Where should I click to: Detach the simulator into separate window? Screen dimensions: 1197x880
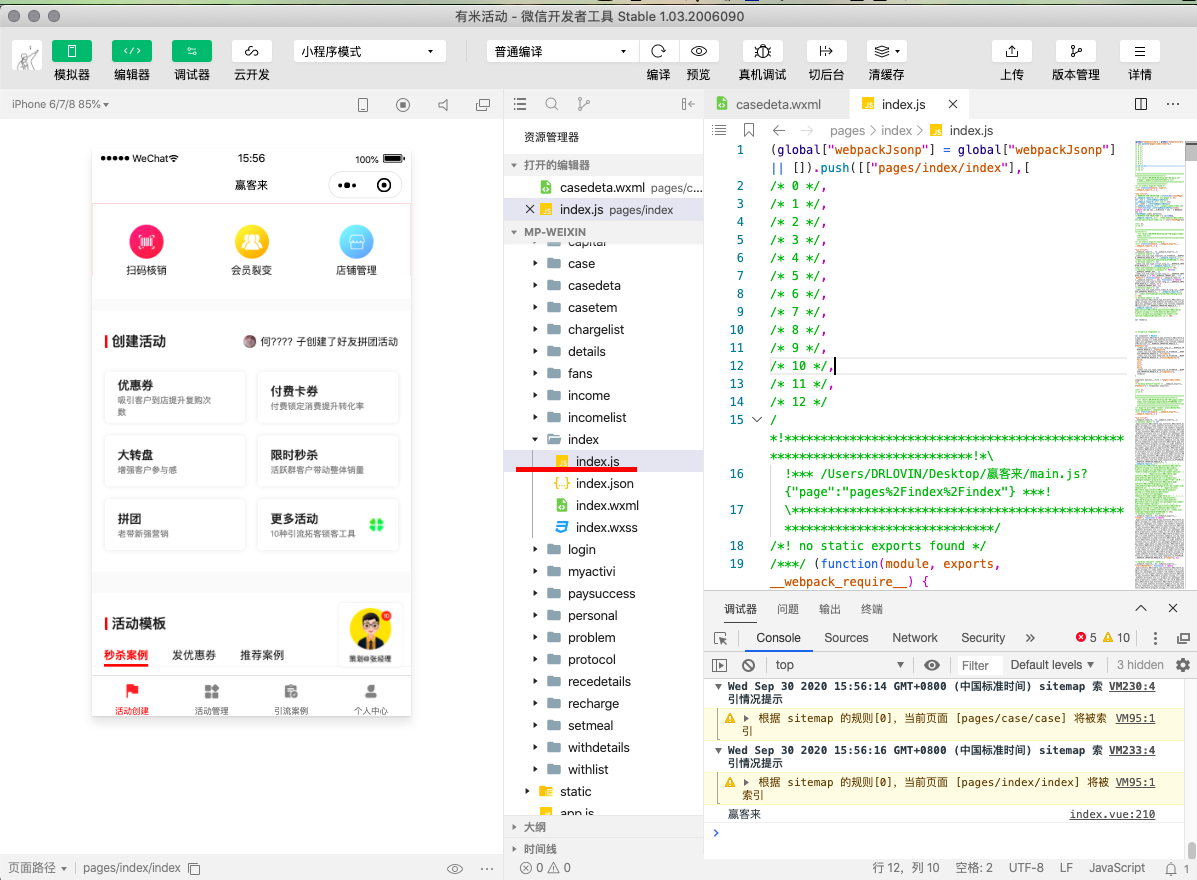click(x=482, y=105)
